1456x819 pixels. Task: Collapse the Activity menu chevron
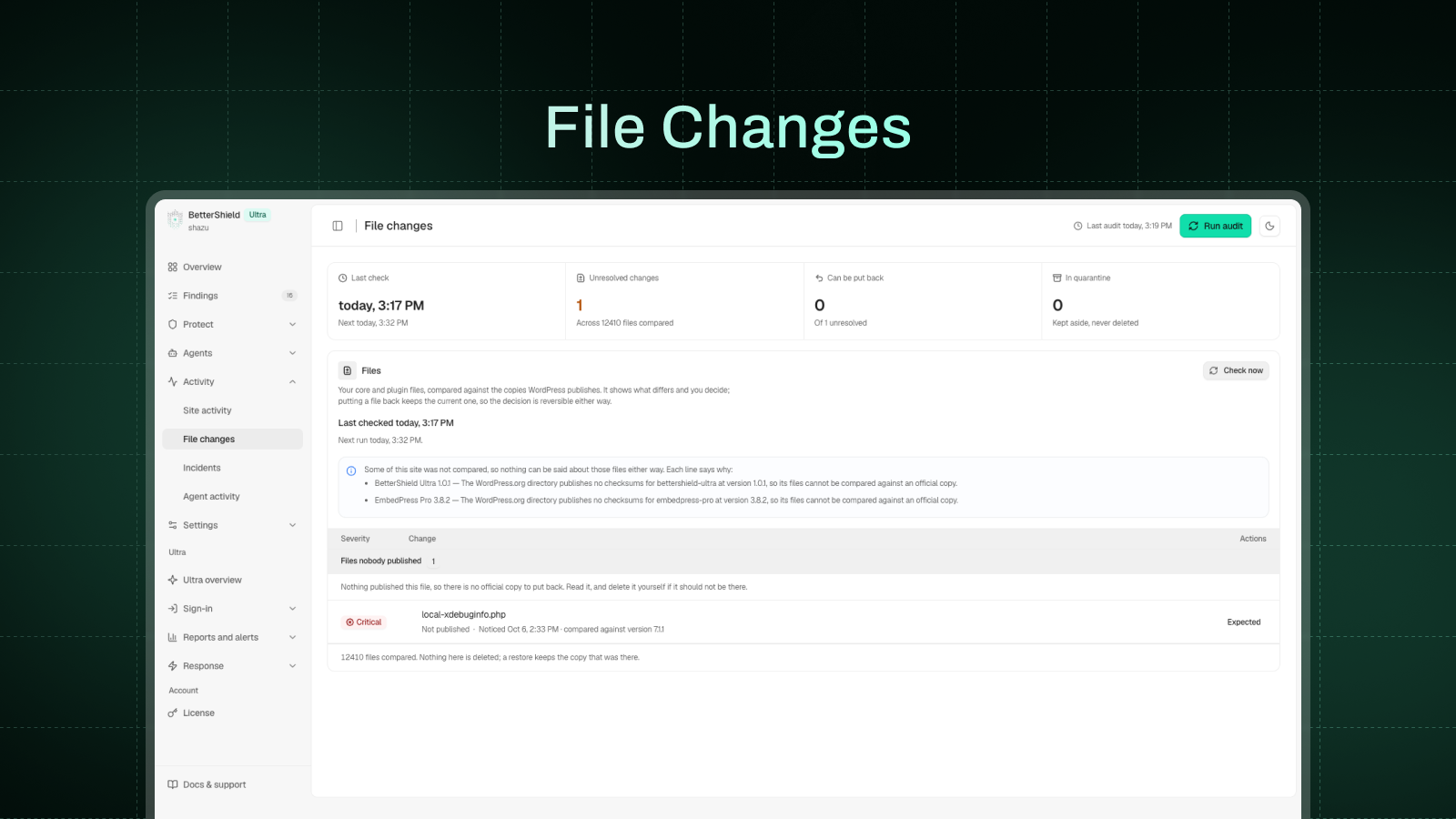(293, 382)
